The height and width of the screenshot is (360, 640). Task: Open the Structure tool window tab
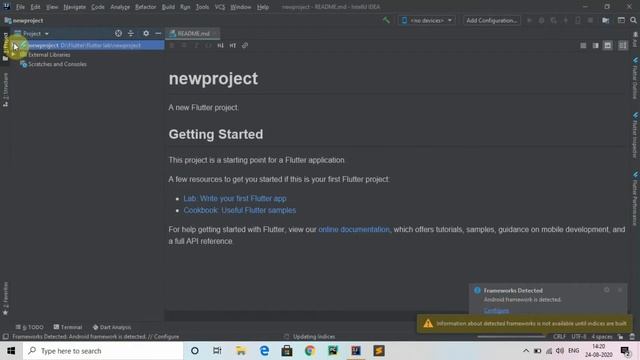point(5,90)
